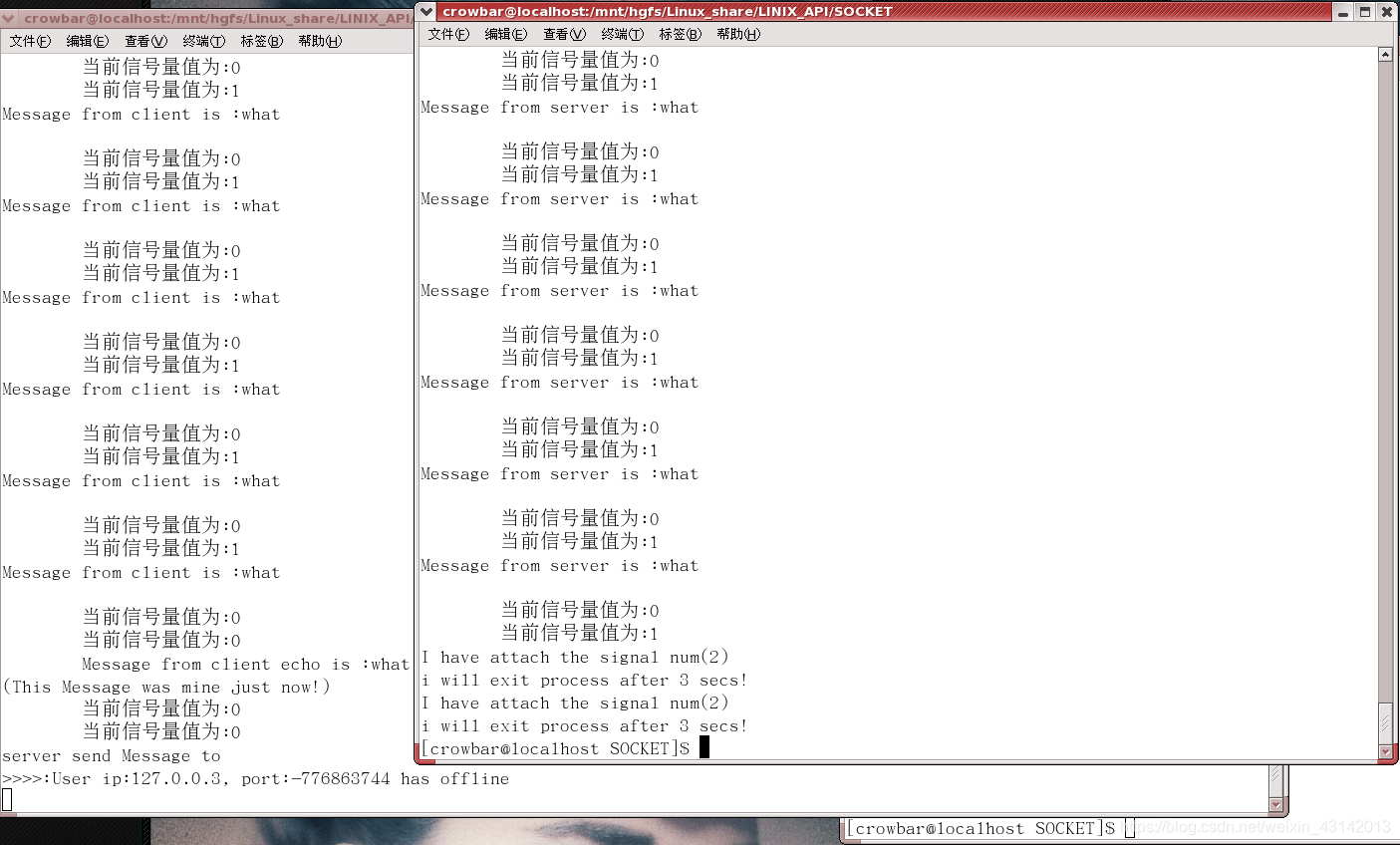
Task: Click the front terminal scrollbar thumb
Action: click(1385, 721)
